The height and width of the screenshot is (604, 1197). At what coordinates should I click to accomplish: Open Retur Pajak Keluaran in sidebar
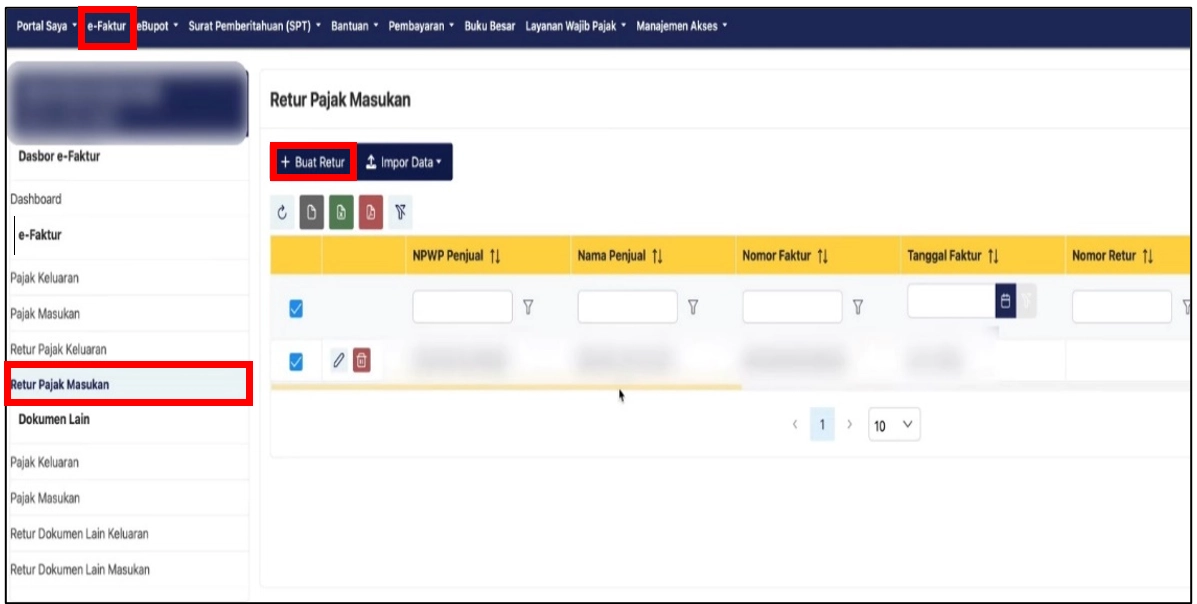tap(58, 349)
